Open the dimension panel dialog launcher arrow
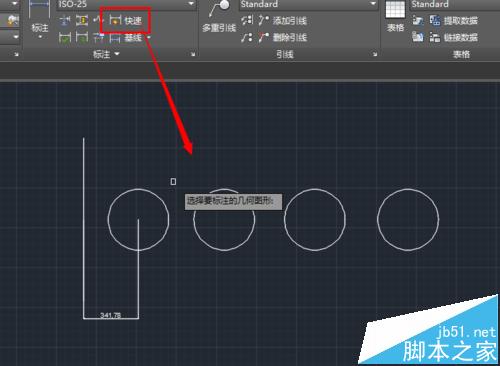Image resolution: width=500 pixels, height=366 pixels. tap(193, 54)
